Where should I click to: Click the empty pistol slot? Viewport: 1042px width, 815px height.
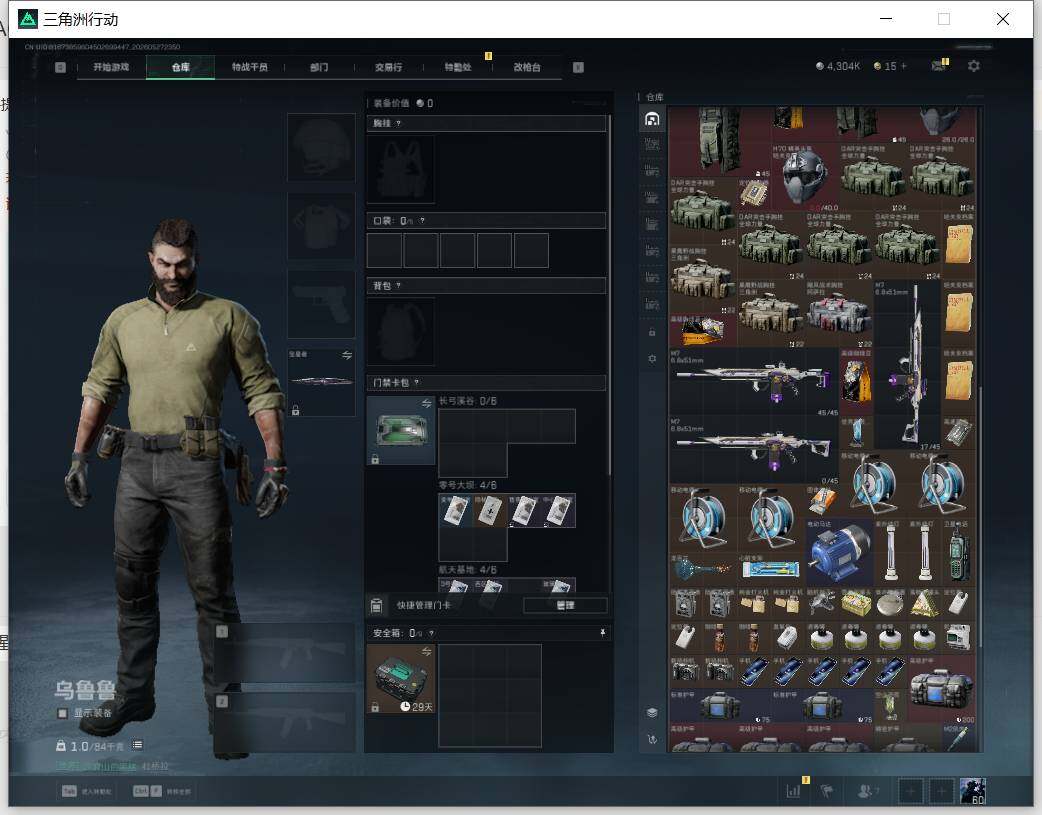coord(321,304)
